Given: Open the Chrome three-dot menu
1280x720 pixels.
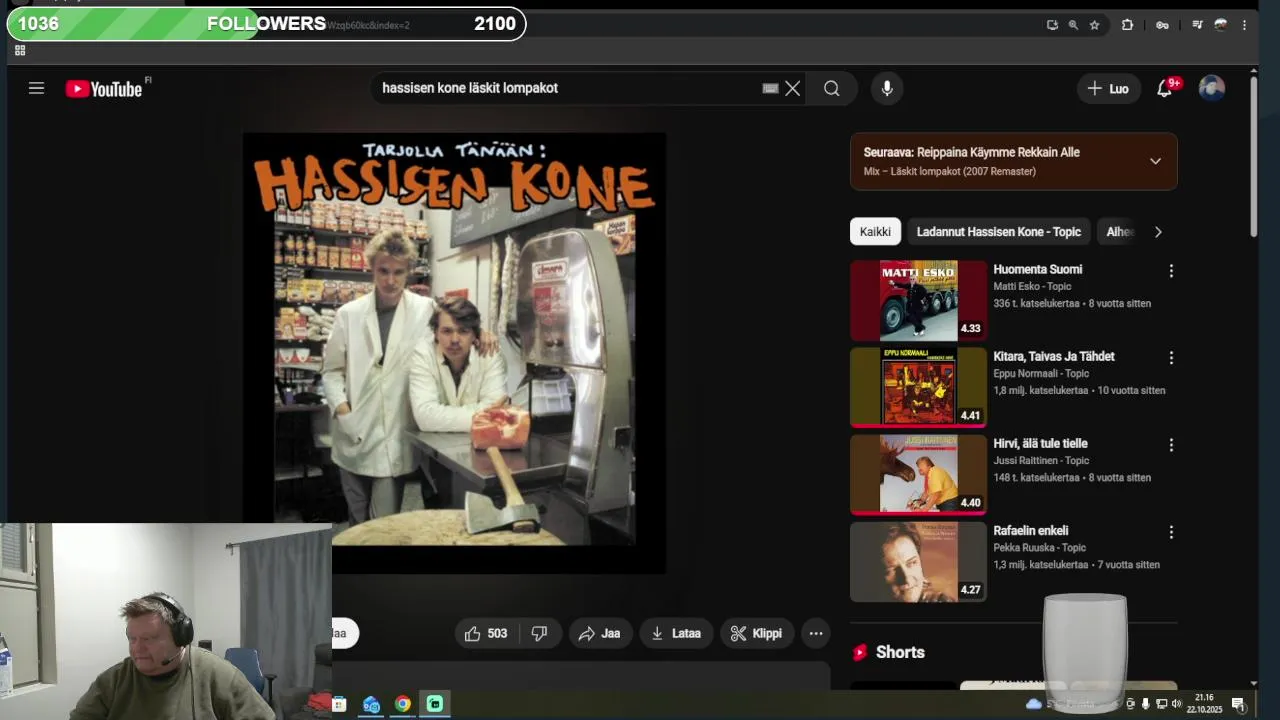Looking at the screenshot, I should (x=1244, y=25).
